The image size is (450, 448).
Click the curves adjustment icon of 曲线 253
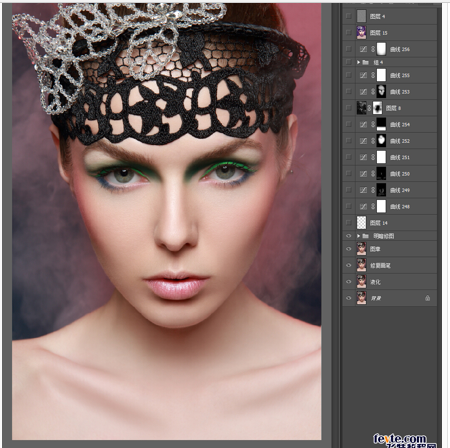point(363,92)
